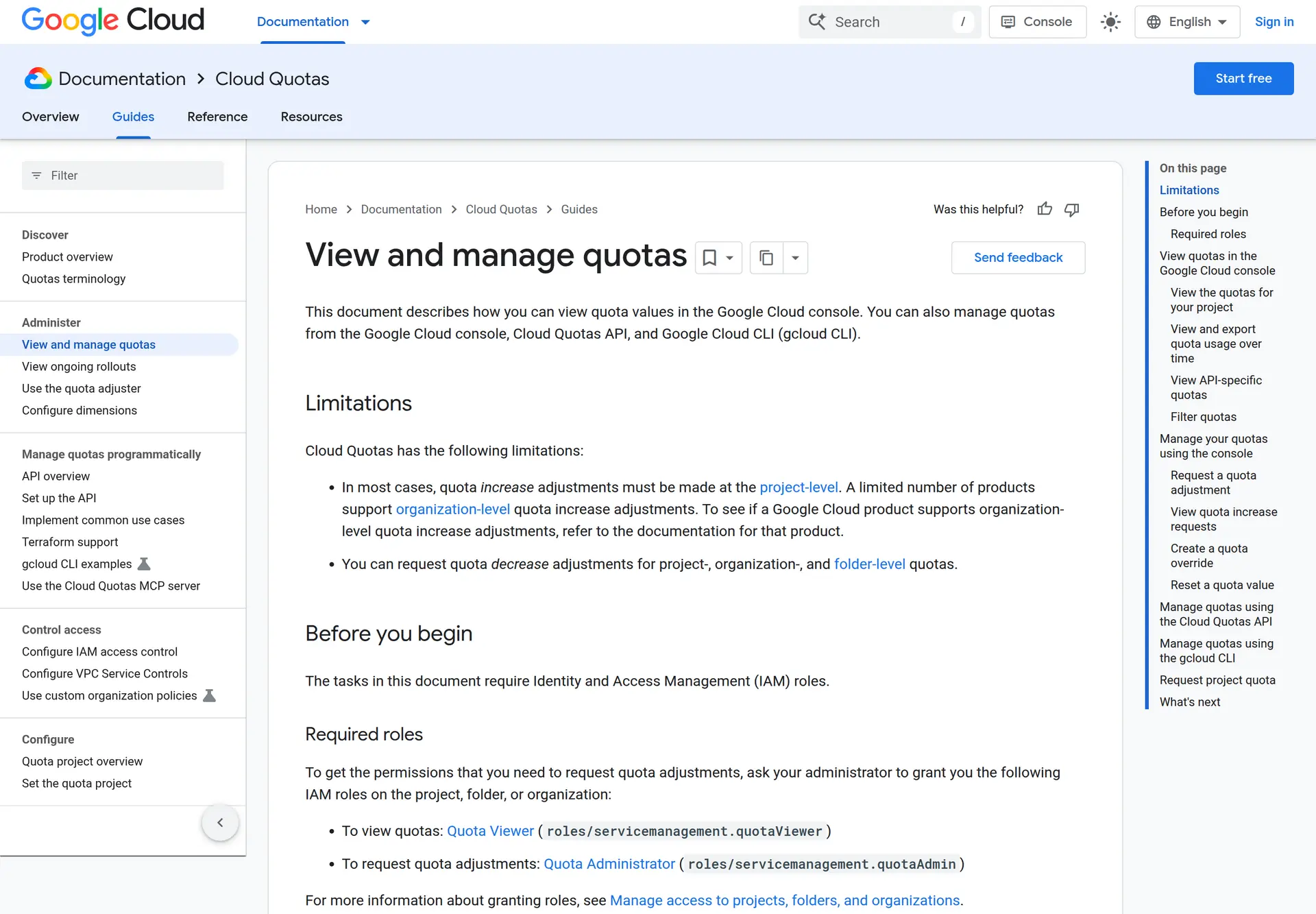Click the Console button

tap(1037, 22)
